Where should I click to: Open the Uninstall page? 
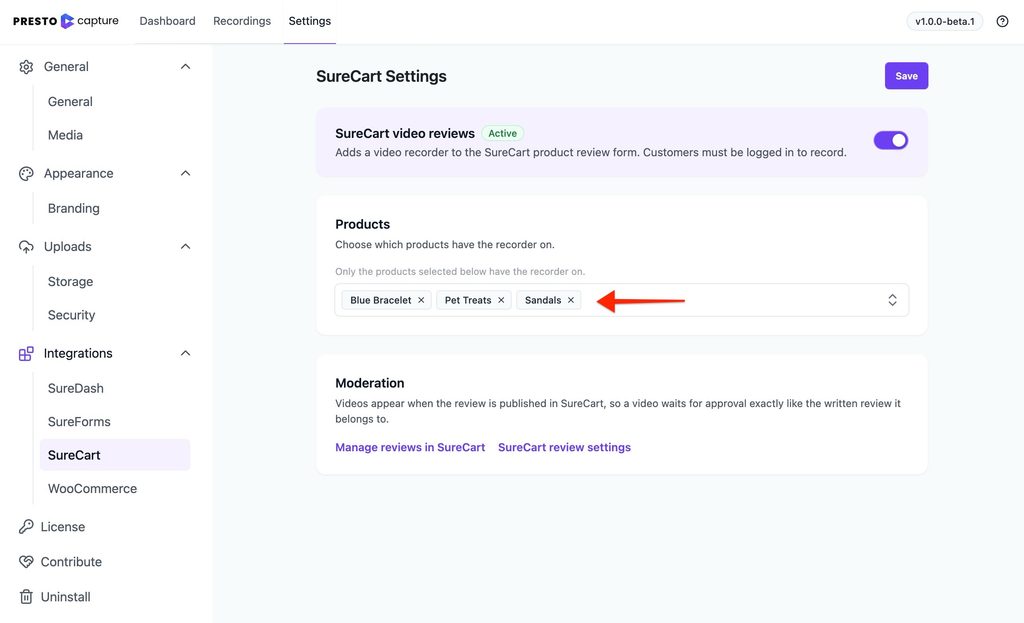point(65,597)
